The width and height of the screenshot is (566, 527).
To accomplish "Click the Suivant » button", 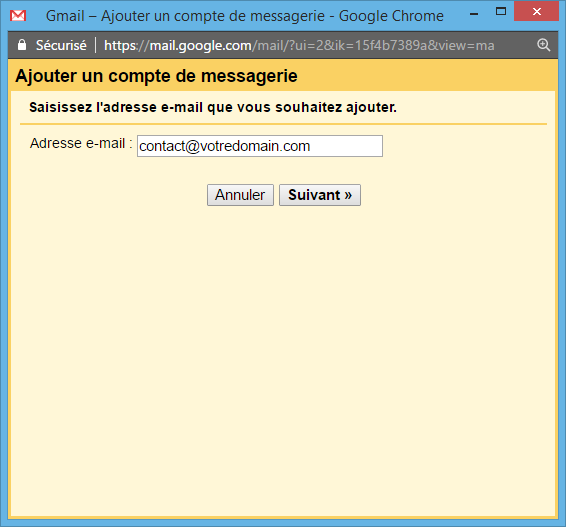I will (319, 195).
